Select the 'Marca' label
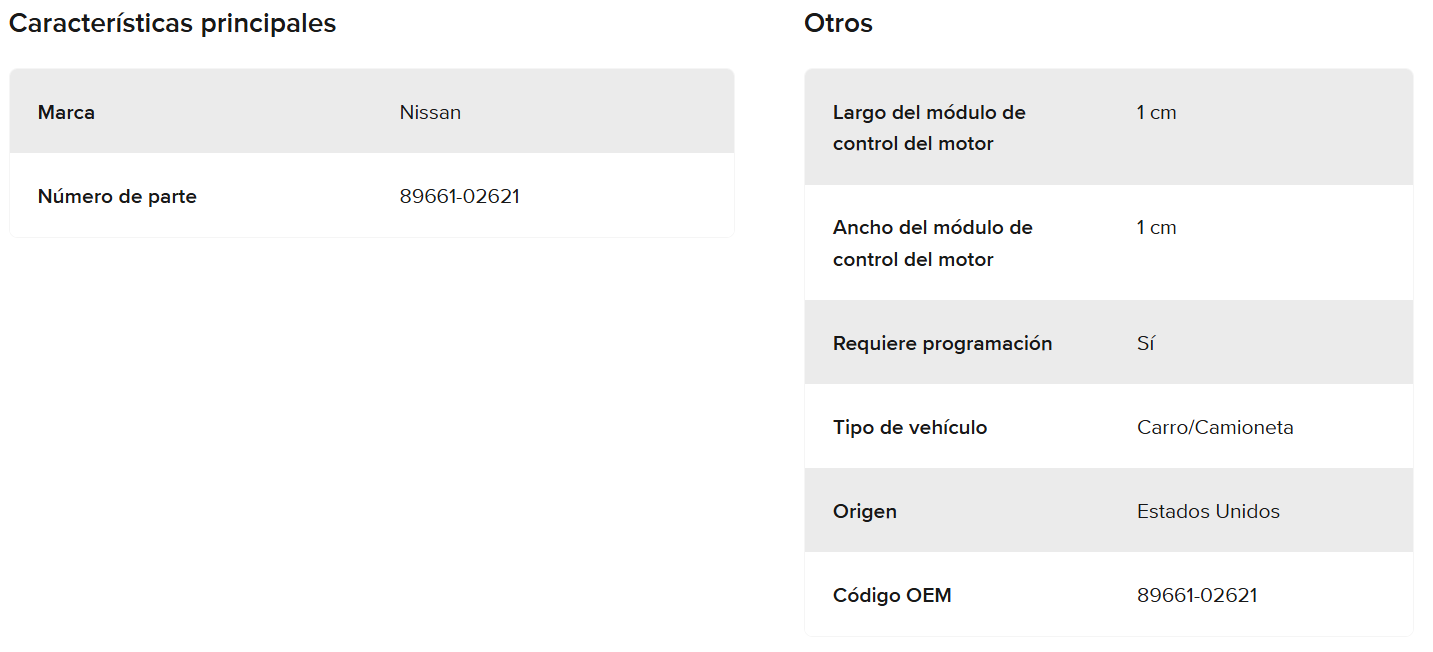 click(x=66, y=112)
